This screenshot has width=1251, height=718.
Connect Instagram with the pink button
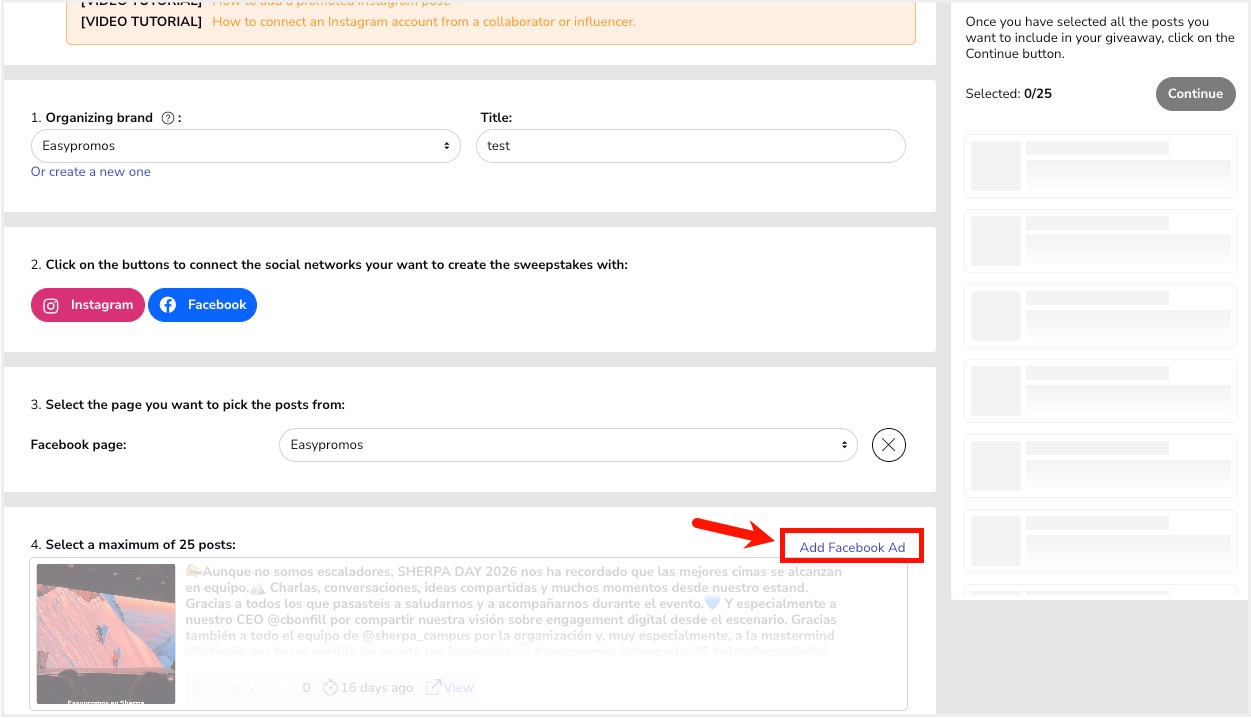tap(88, 305)
